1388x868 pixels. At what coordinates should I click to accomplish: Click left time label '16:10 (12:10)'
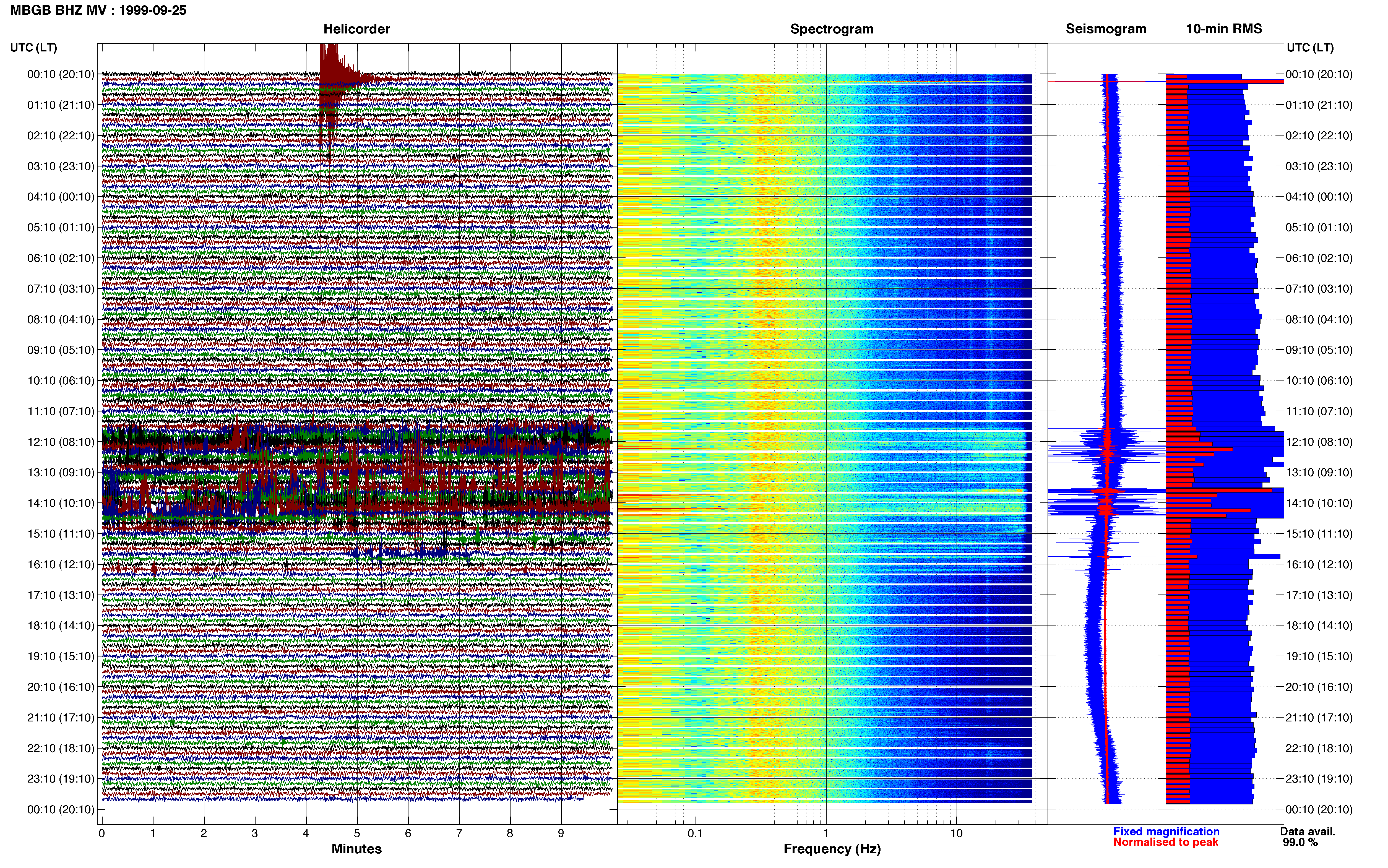tap(61, 564)
